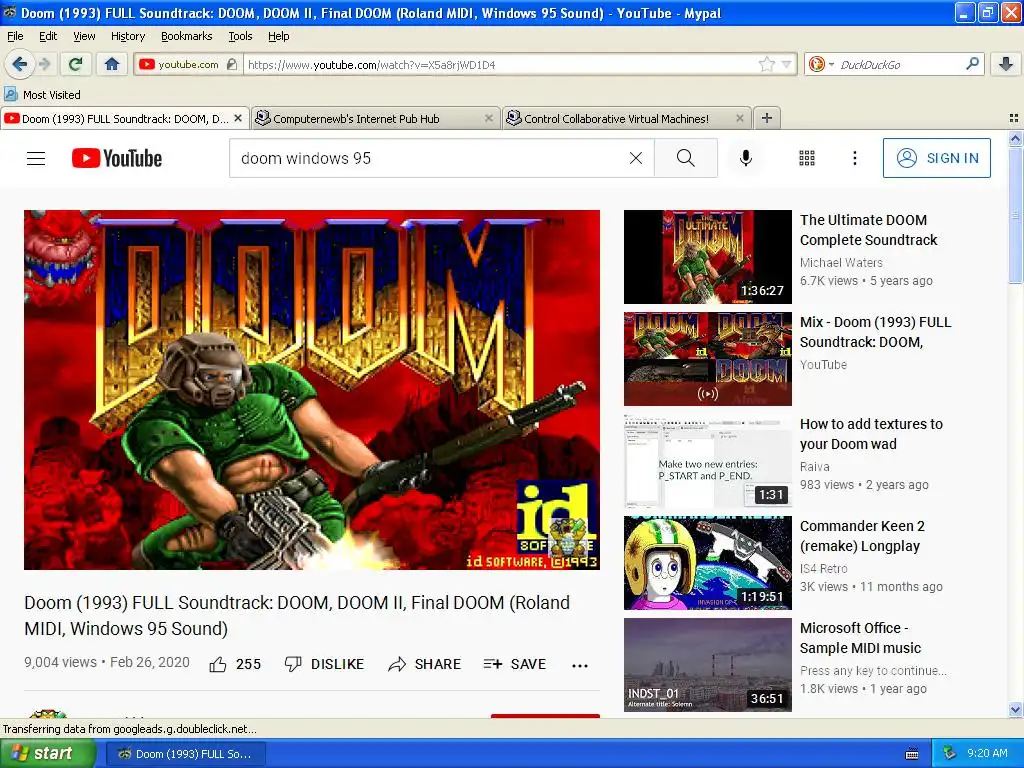Clear the search text with X

point(635,158)
